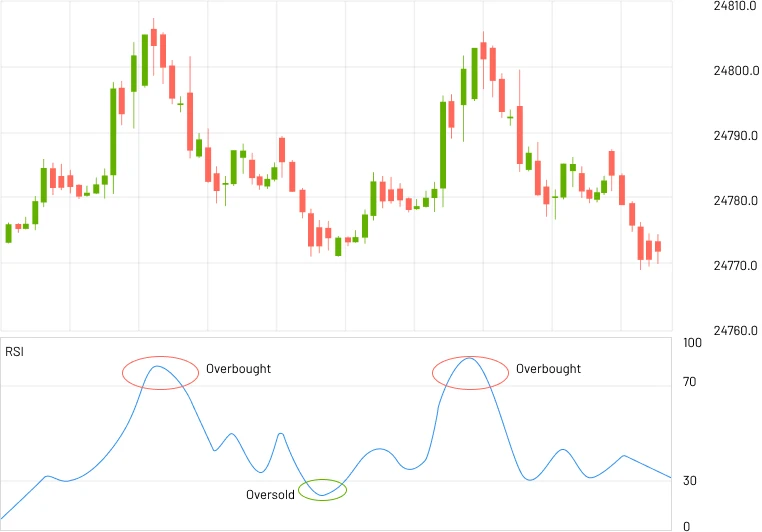Click the RSI 100 scale value
Image resolution: width=762 pixels, height=532 pixels.
coord(692,343)
